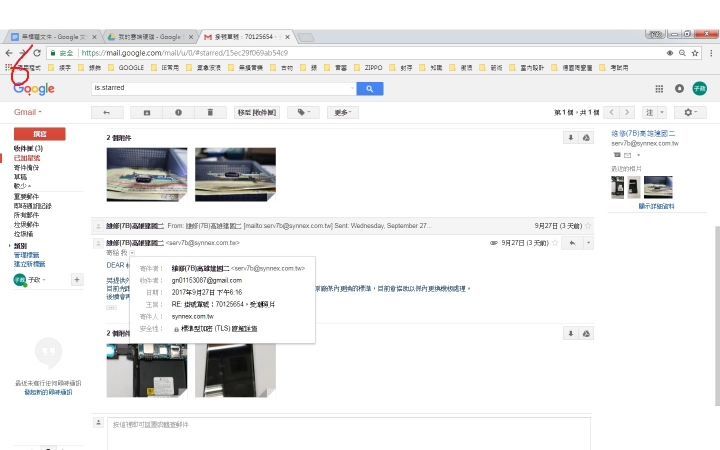
Task: Open the More (更多) dropdown in the toolbar
Action: click(343, 112)
